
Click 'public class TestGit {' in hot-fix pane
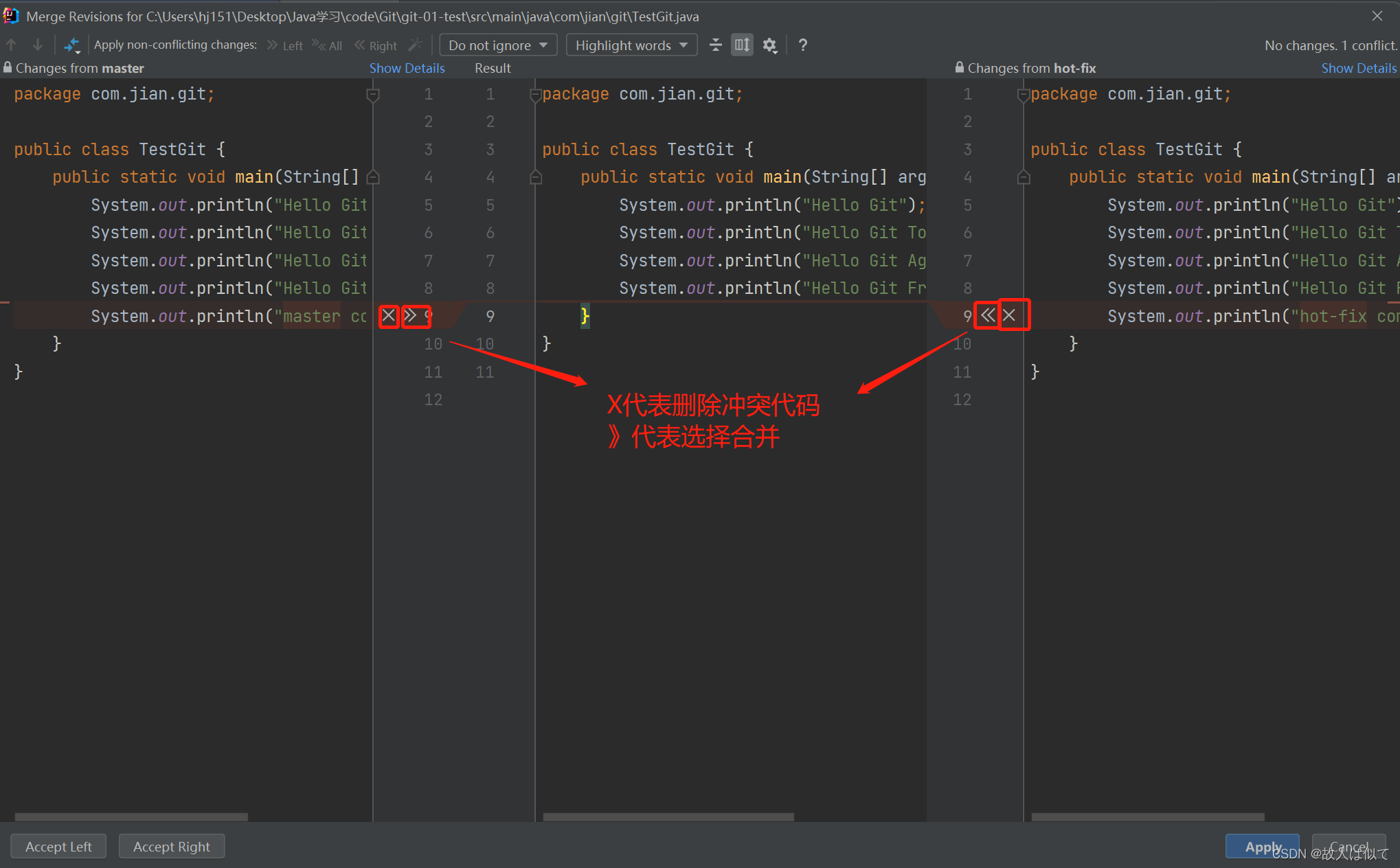coord(1136,149)
